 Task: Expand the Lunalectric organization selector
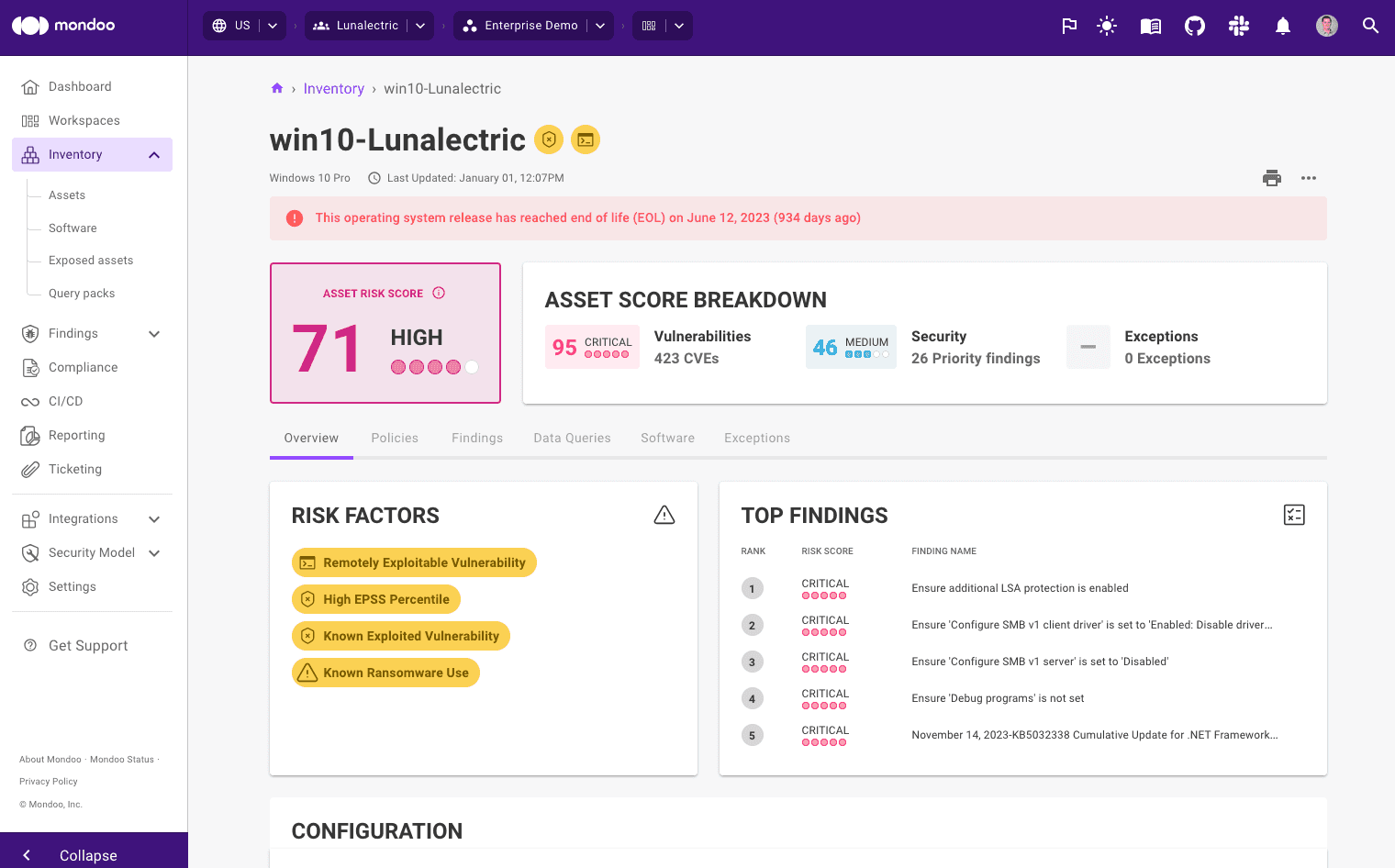click(418, 26)
